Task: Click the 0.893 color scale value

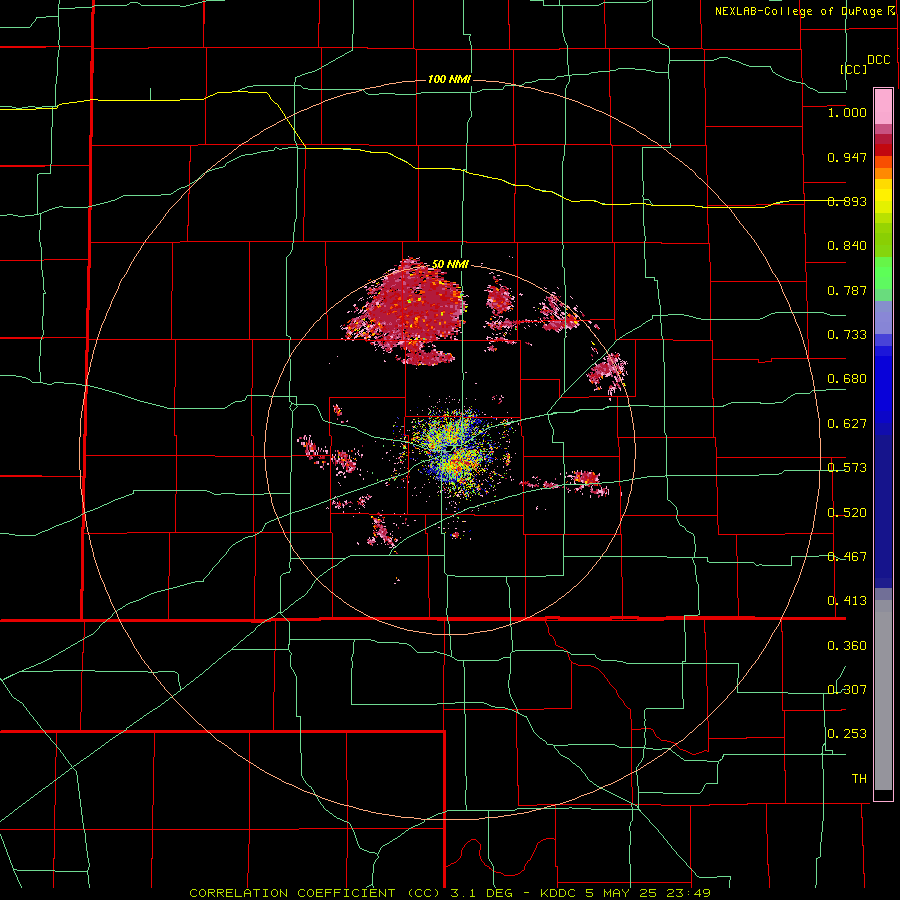Action: (x=847, y=201)
